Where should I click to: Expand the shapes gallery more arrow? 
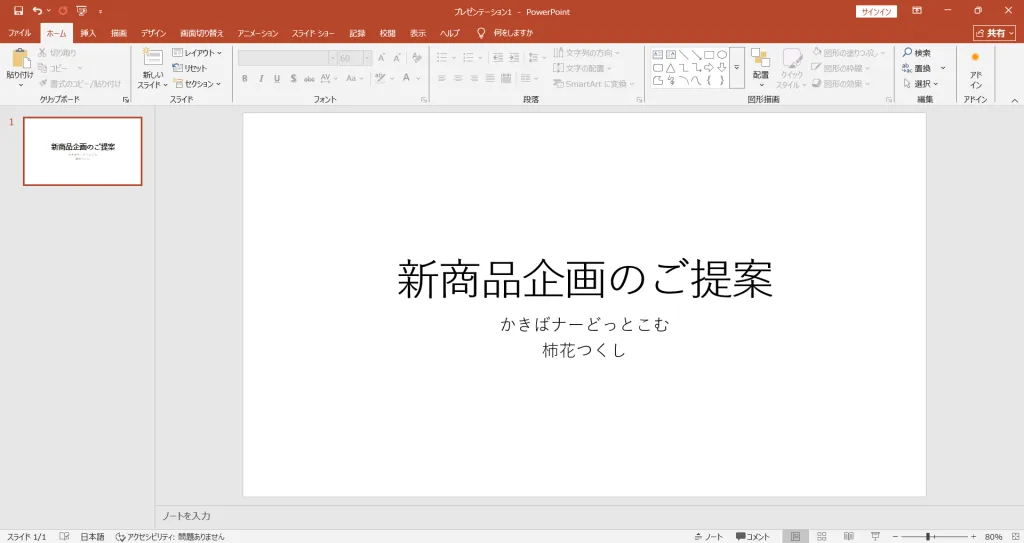tap(737, 68)
